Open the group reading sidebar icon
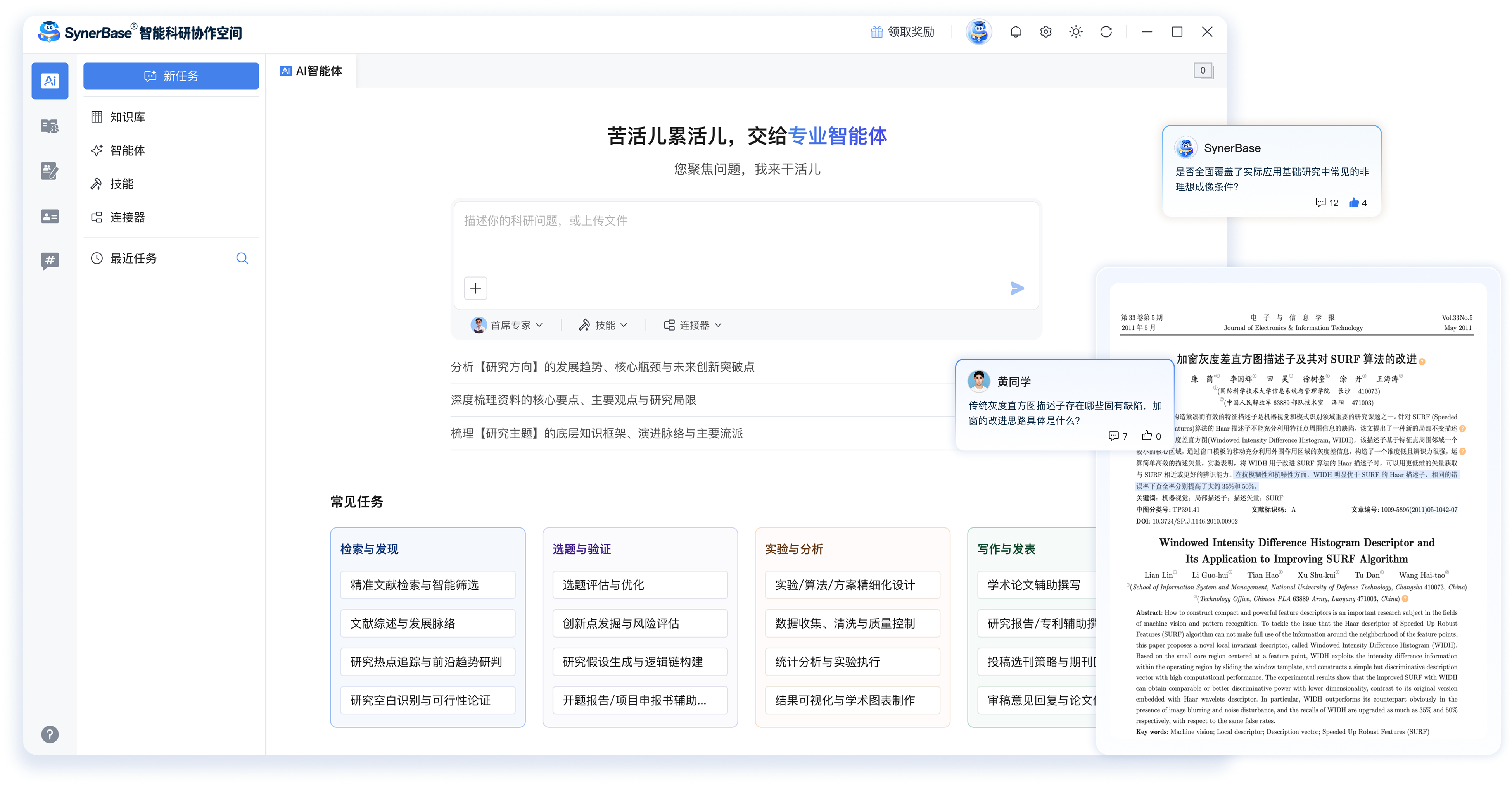The height and width of the screenshot is (786, 1512). (x=50, y=126)
